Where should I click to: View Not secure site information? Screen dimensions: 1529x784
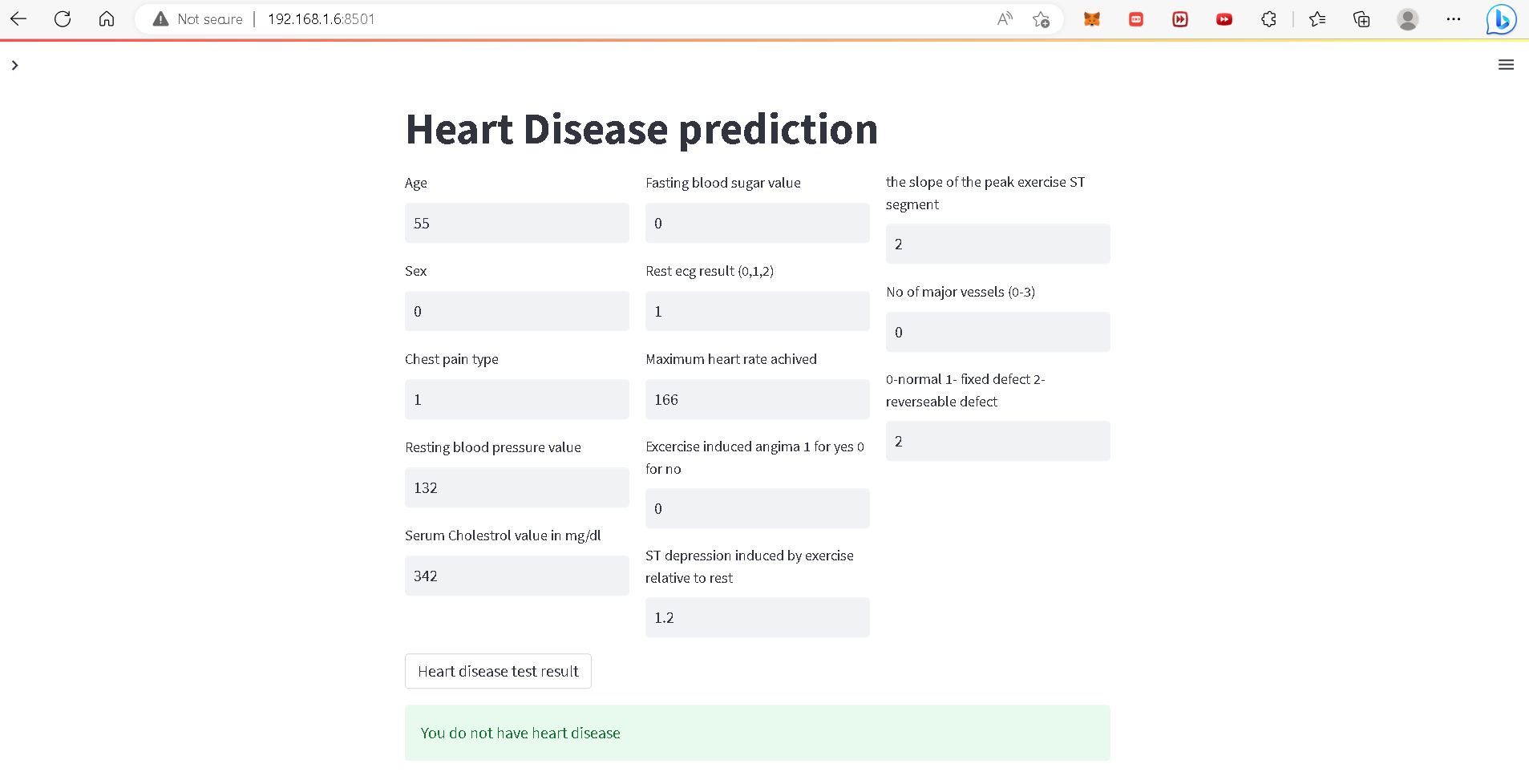pyautogui.click(x=196, y=18)
